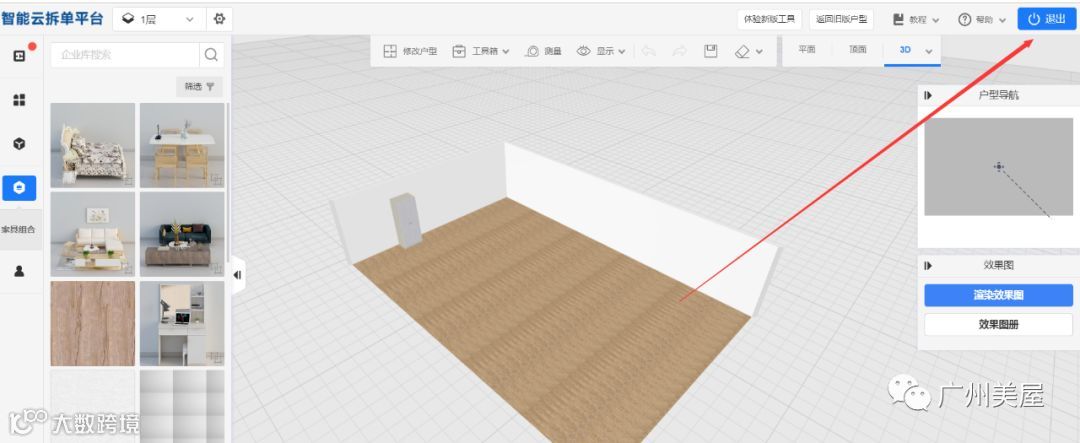Select the eraser clear tool
The width and height of the screenshot is (1080, 443).
point(742,52)
